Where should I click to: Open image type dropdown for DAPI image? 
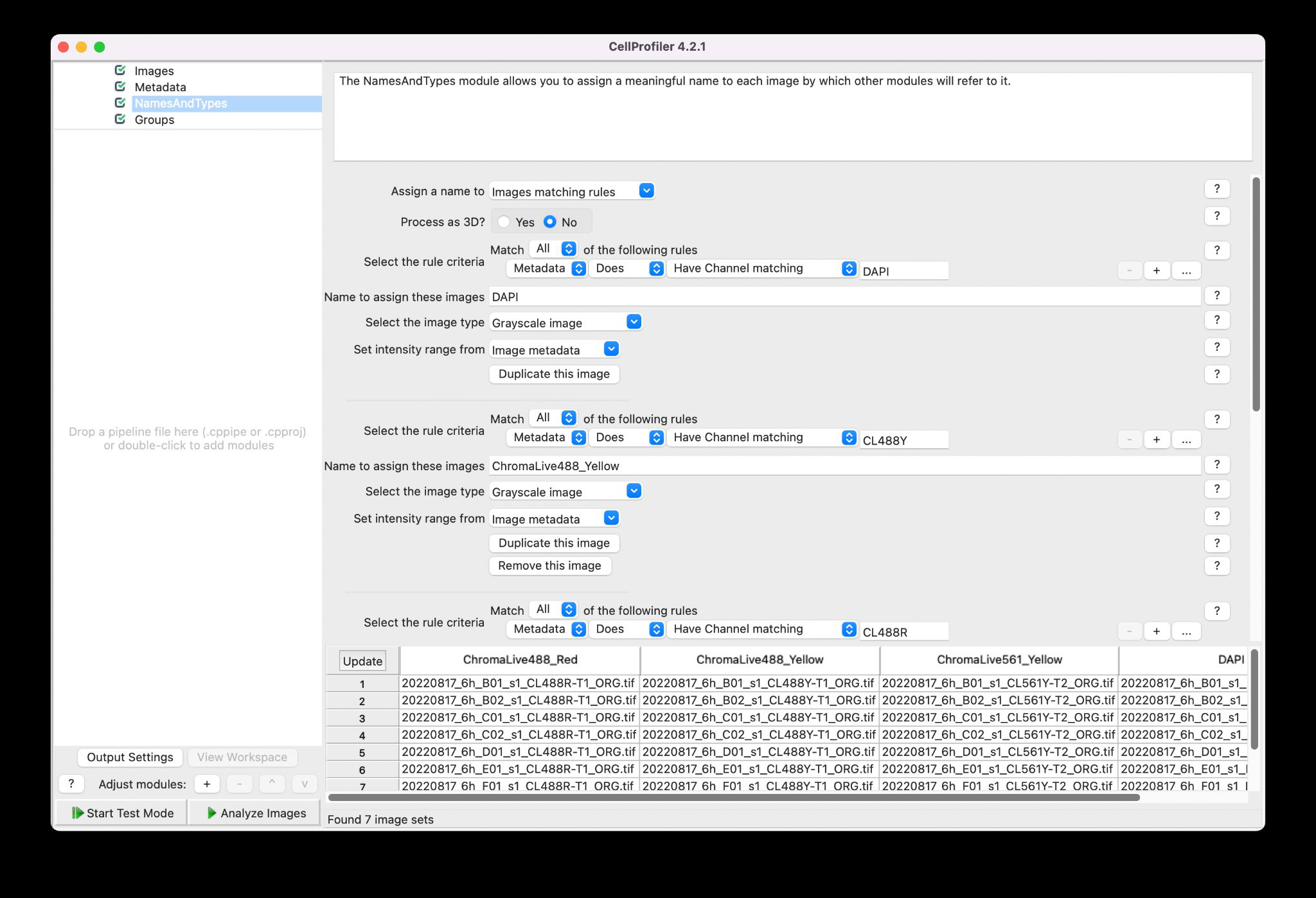click(565, 322)
